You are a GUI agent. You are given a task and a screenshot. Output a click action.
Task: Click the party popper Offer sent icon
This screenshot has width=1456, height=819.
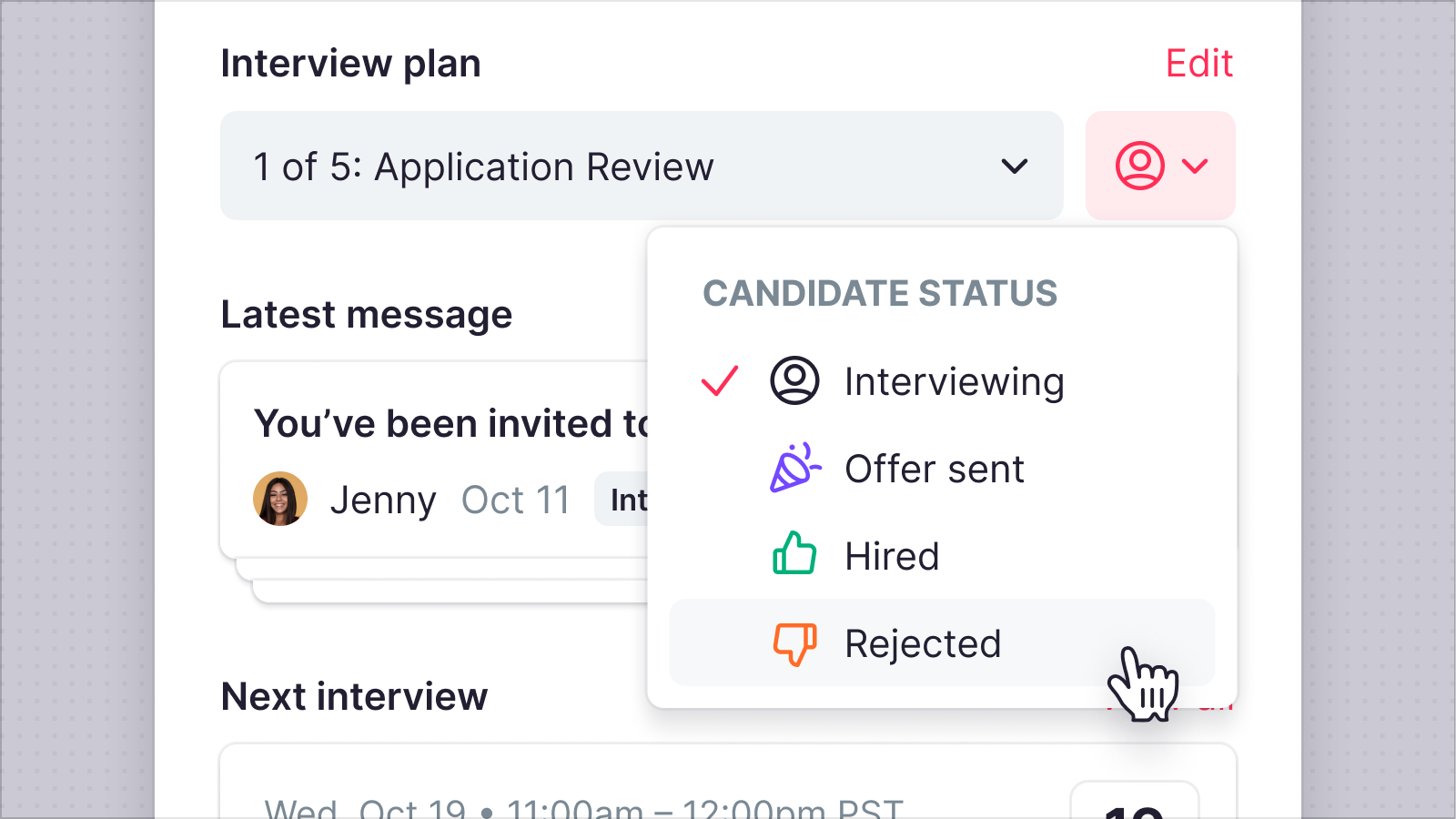tap(795, 468)
